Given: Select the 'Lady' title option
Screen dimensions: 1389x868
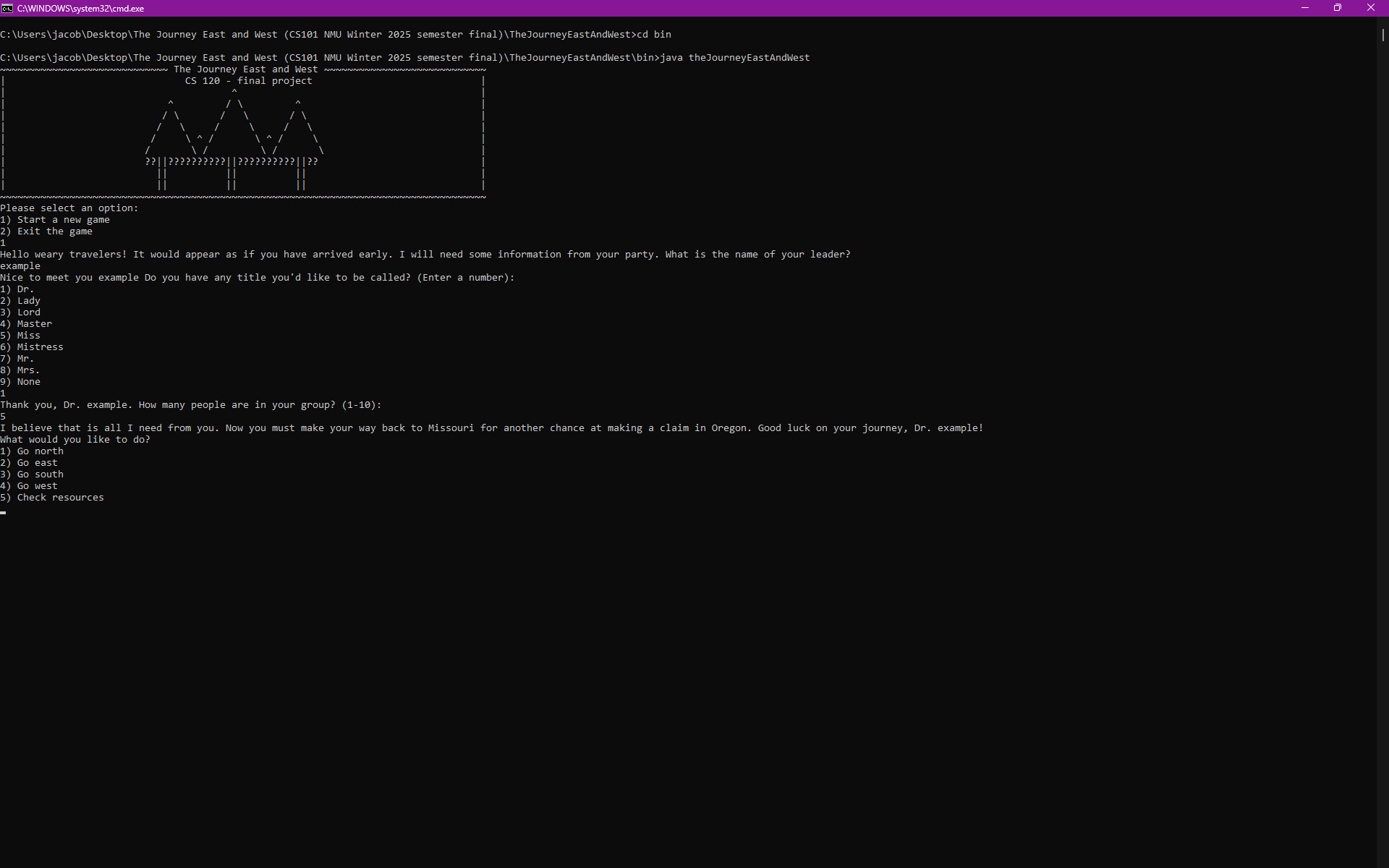Looking at the screenshot, I should click(21, 300).
